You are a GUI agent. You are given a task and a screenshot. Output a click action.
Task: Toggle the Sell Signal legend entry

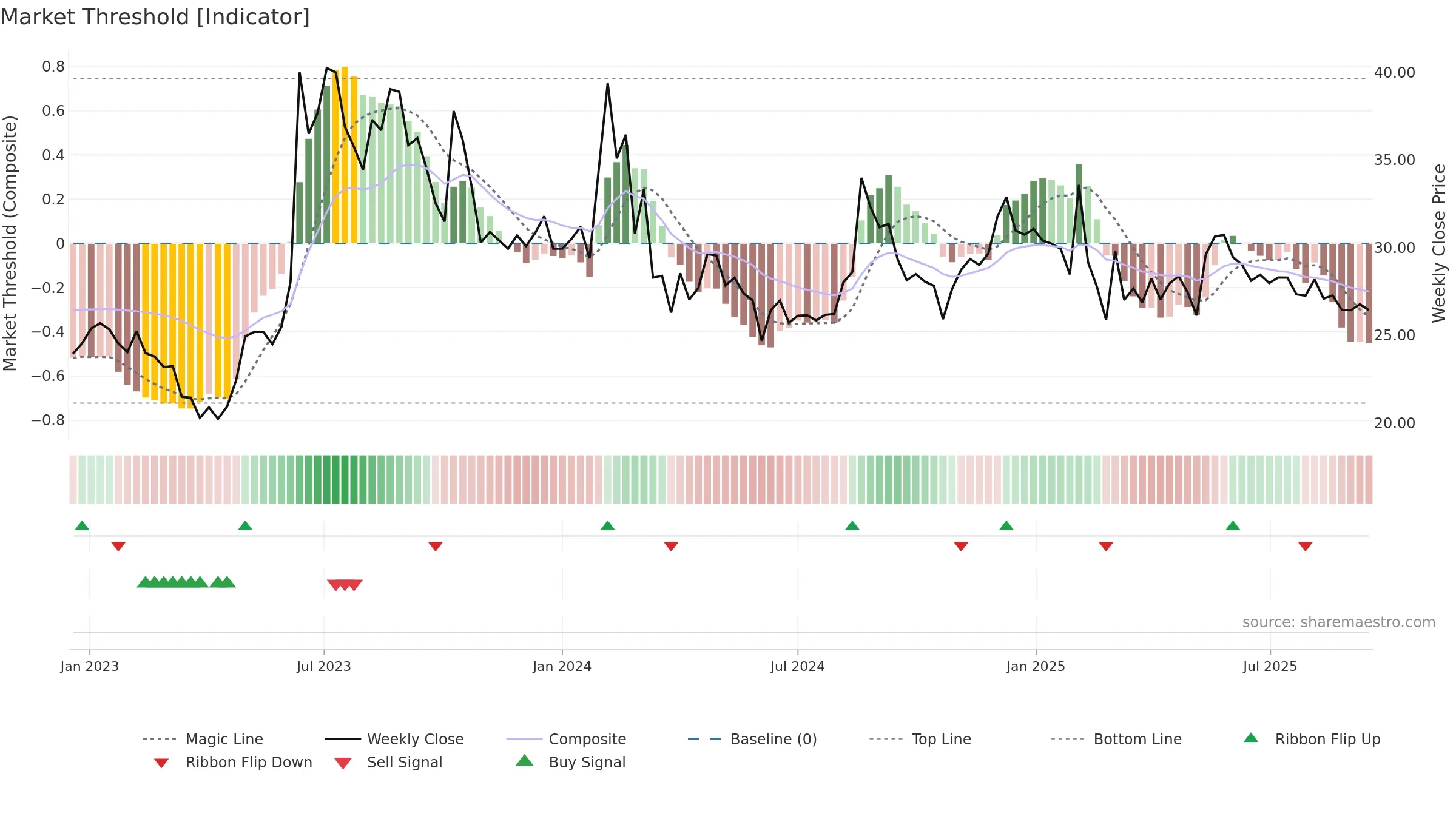[x=388, y=762]
